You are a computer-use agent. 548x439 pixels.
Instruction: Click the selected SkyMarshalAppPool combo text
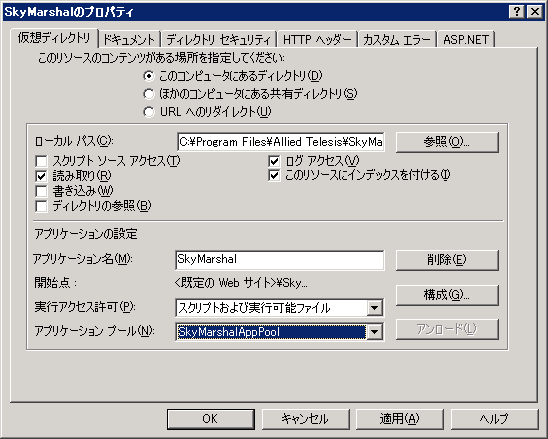272,332
